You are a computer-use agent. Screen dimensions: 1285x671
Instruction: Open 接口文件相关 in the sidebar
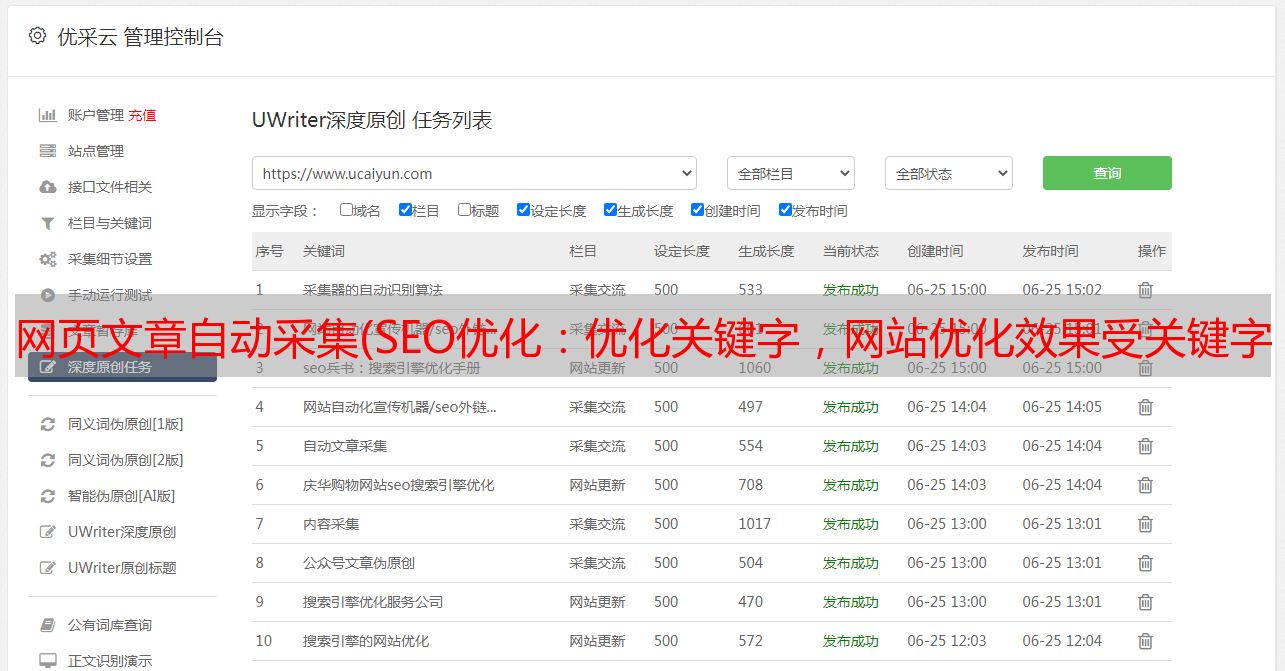click(x=110, y=187)
